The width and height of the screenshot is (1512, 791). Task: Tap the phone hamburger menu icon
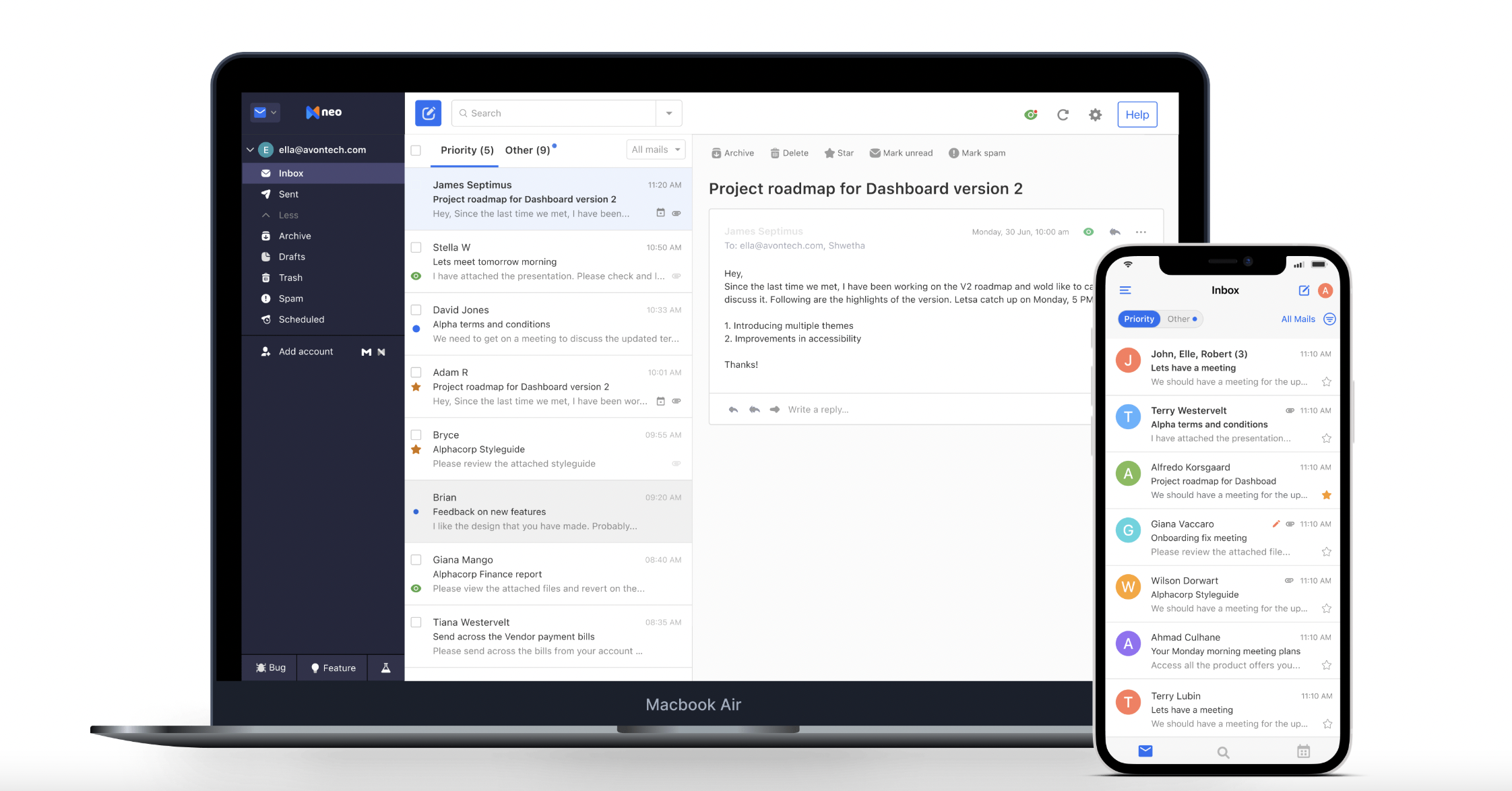[1125, 290]
